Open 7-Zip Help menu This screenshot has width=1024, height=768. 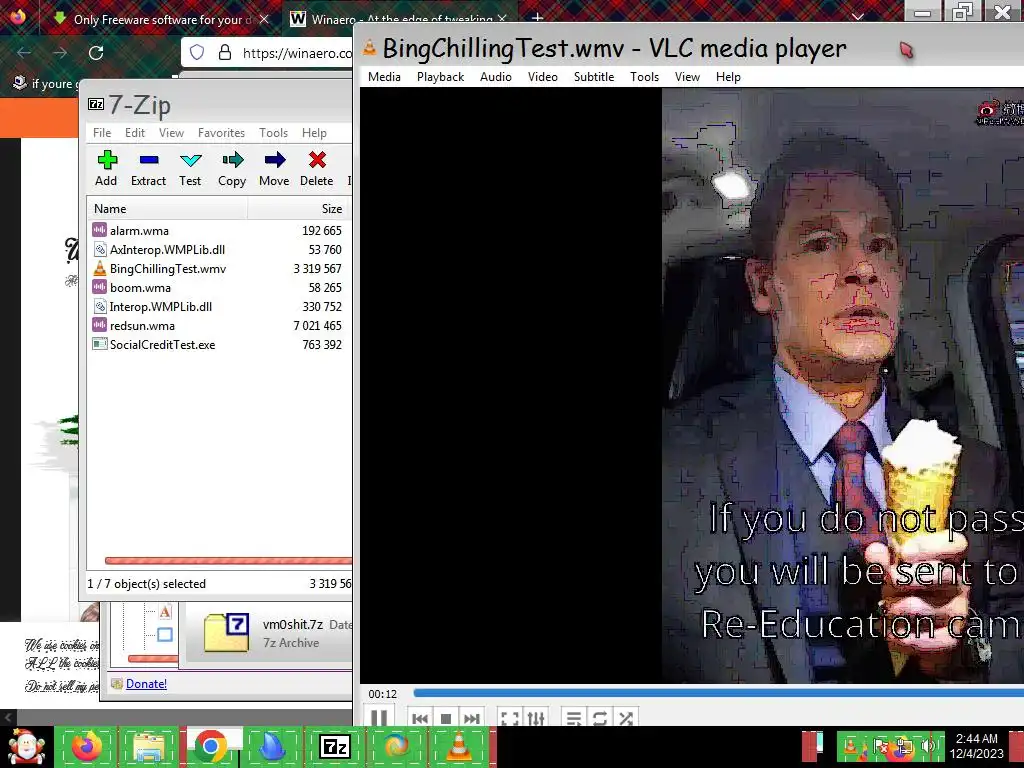[x=314, y=133]
